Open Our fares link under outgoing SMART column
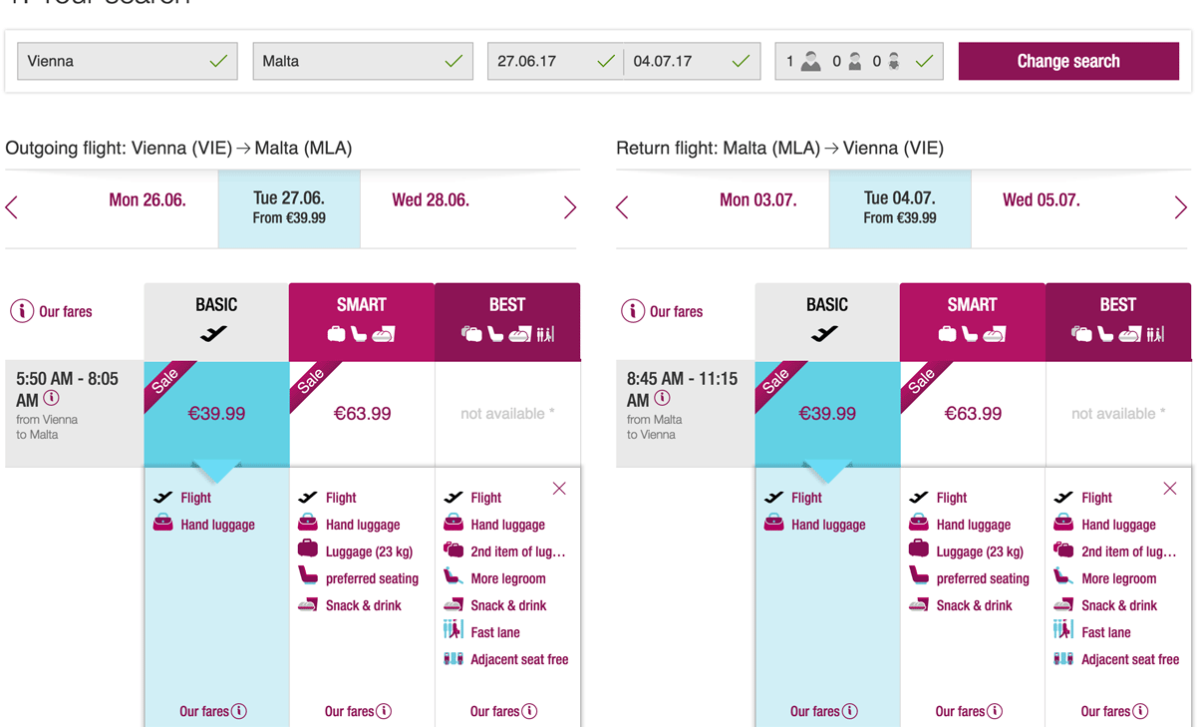The height and width of the screenshot is (727, 1200). [x=357, y=711]
